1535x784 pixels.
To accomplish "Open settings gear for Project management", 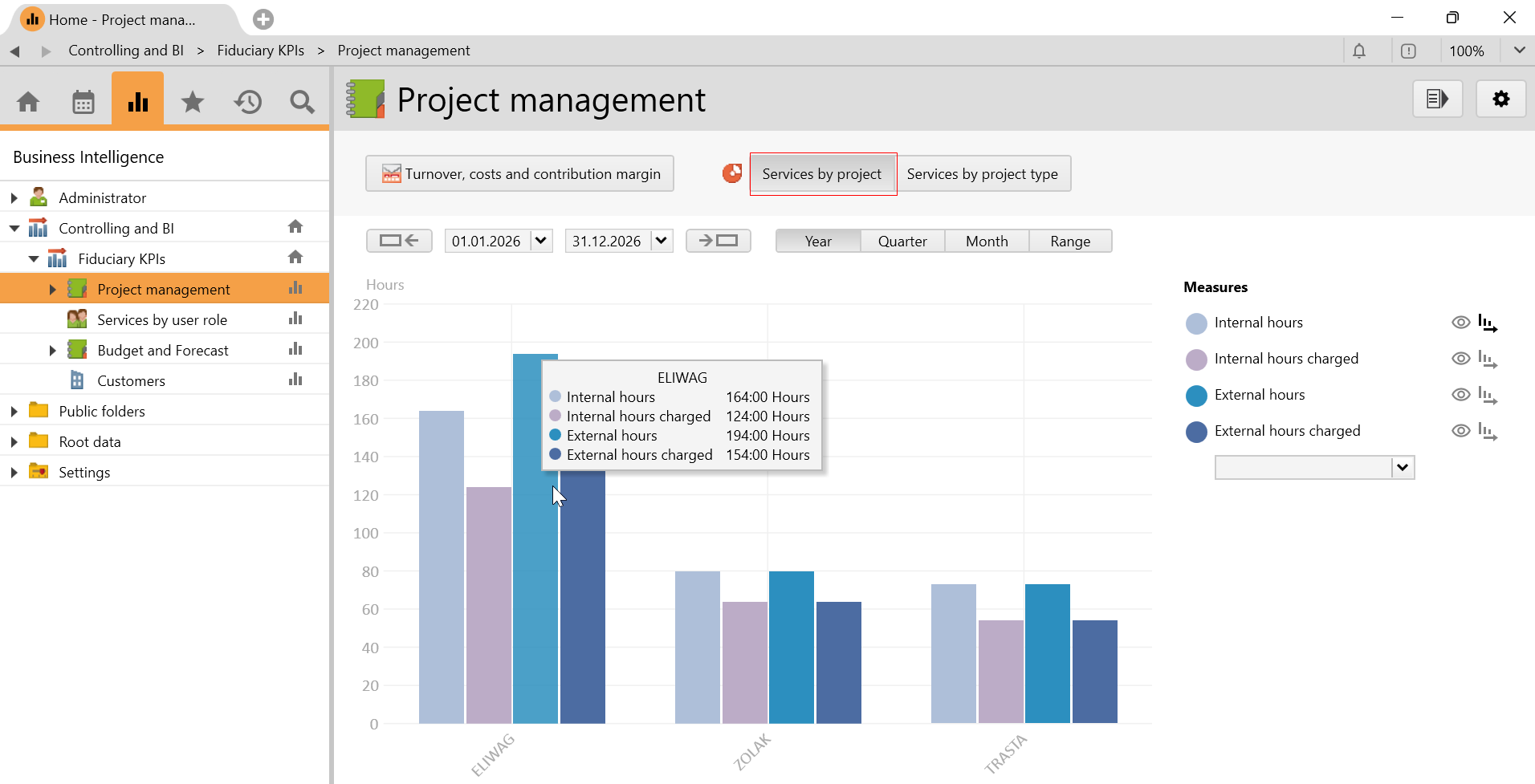I will point(1500,100).
